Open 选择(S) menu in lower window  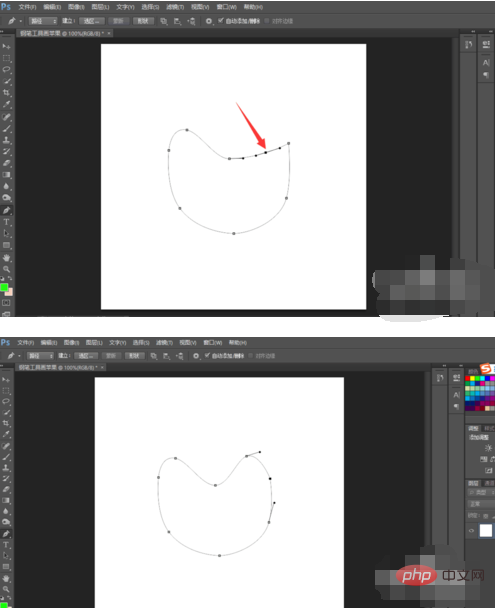pyautogui.click(x=140, y=342)
